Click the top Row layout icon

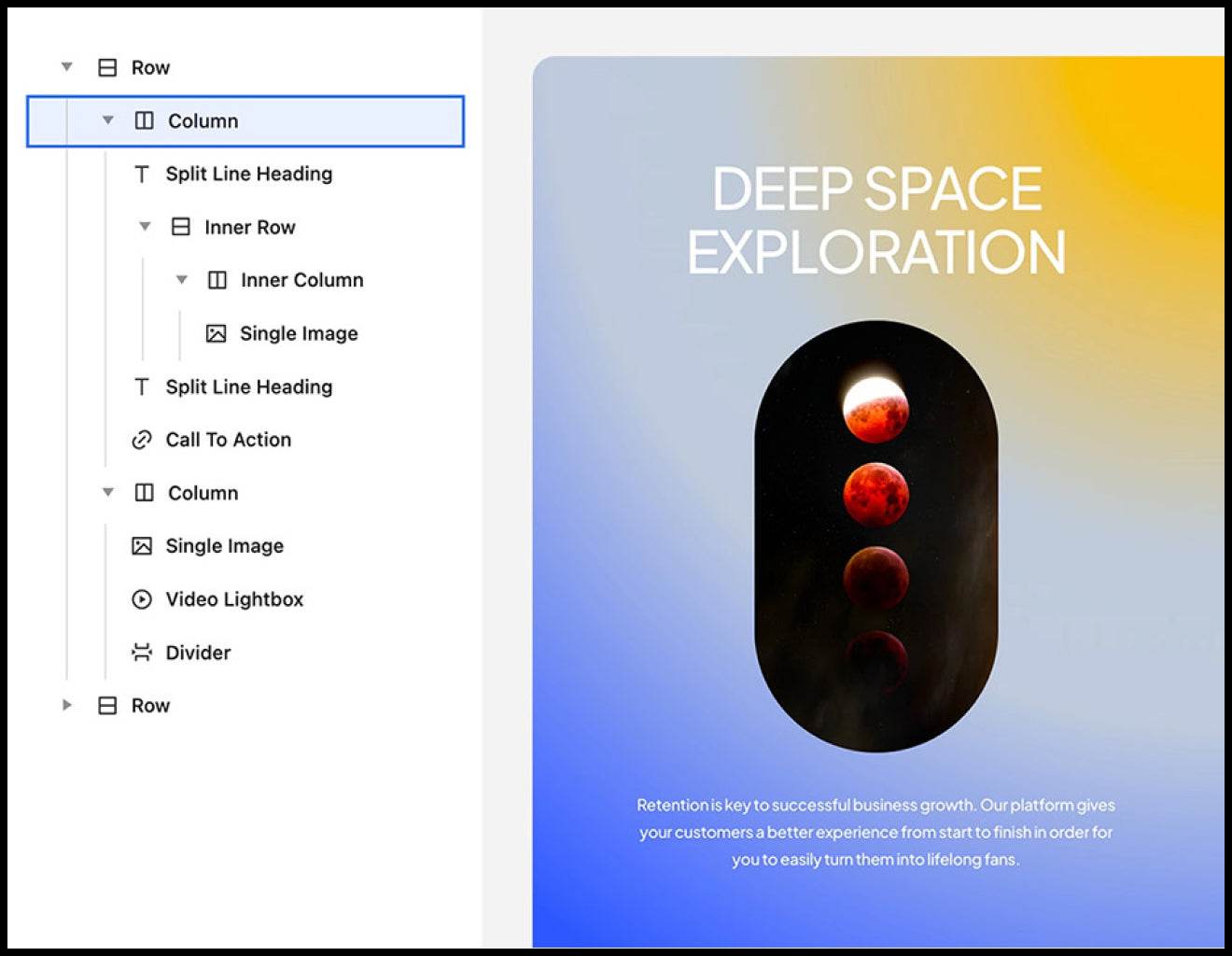(x=108, y=67)
